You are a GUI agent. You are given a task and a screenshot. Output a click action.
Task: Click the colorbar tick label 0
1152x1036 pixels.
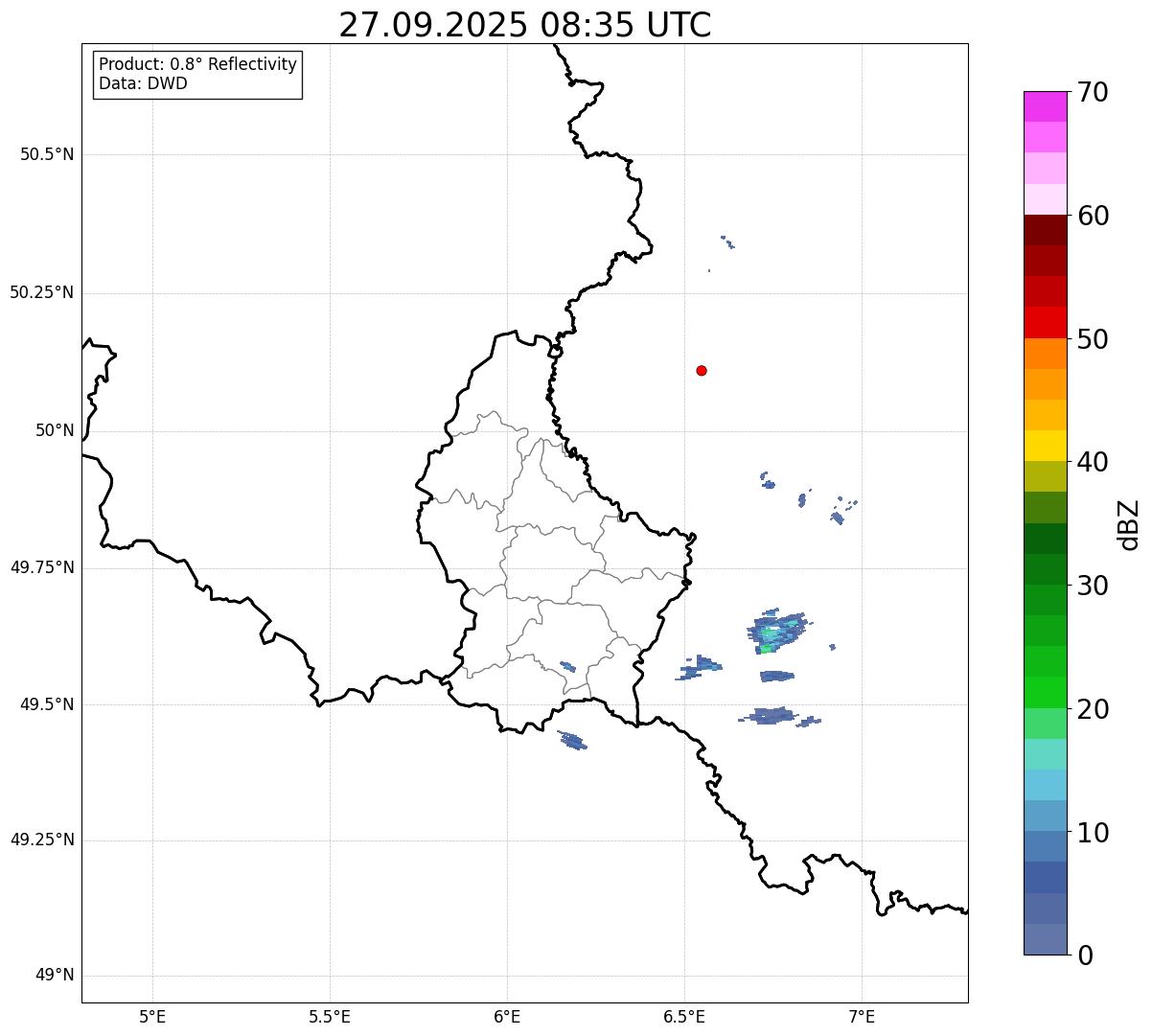click(x=1083, y=955)
